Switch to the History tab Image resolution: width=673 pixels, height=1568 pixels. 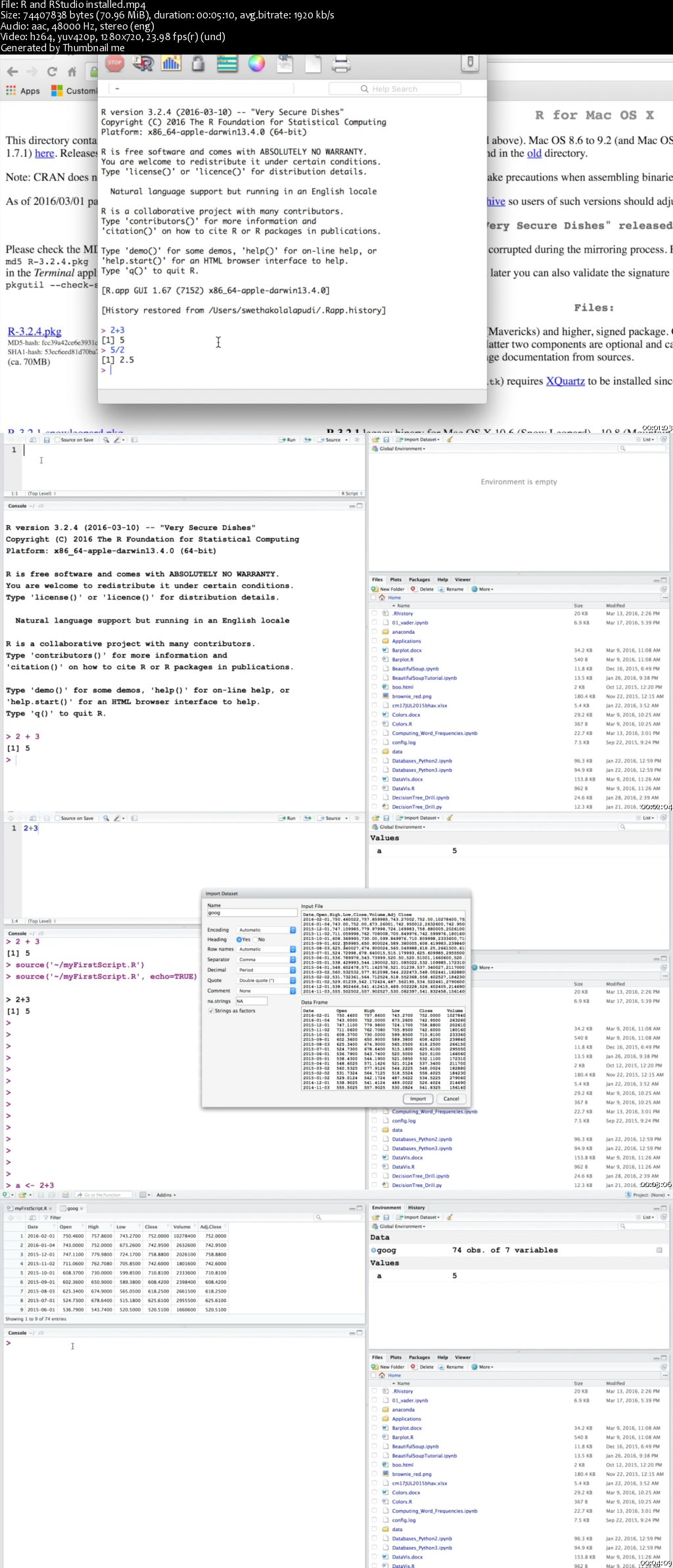[417, 1207]
